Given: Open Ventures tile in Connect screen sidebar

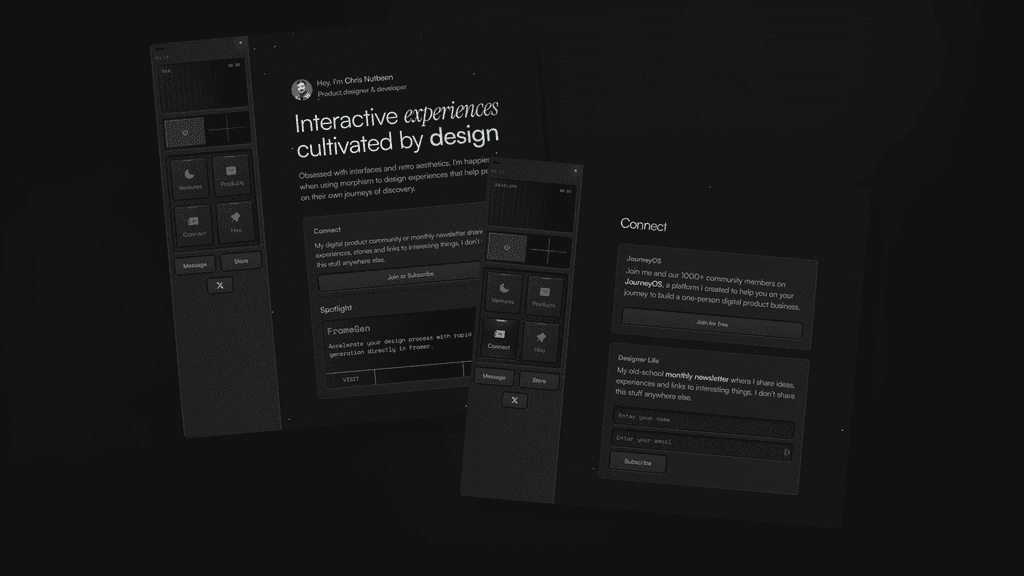Looking at the screenshot, I should point(503,292).
